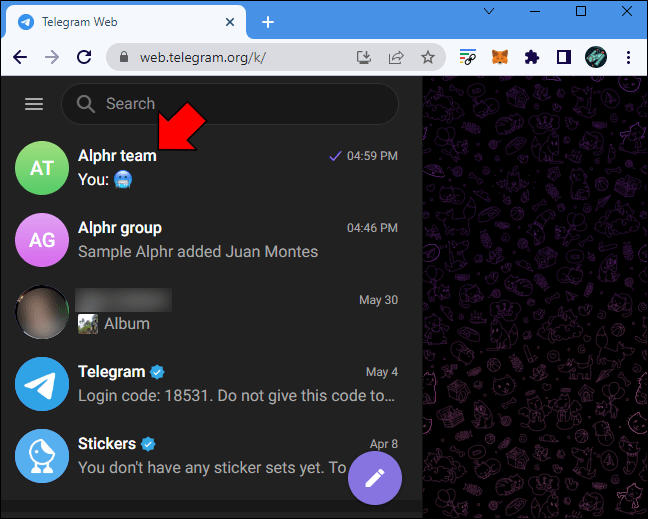Open a new browser tab
Image resolution: width=648 pixels, height=519 pixels.
point(268,22)
